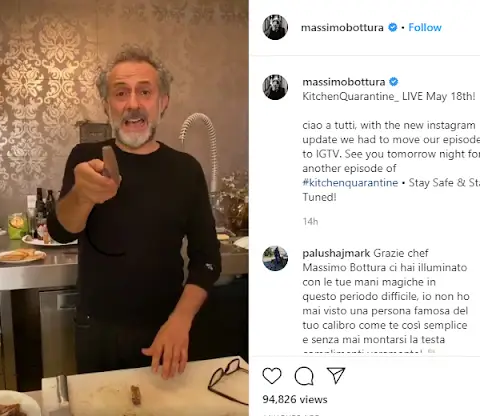Open comments via speech bubble icon

point(304,376)
